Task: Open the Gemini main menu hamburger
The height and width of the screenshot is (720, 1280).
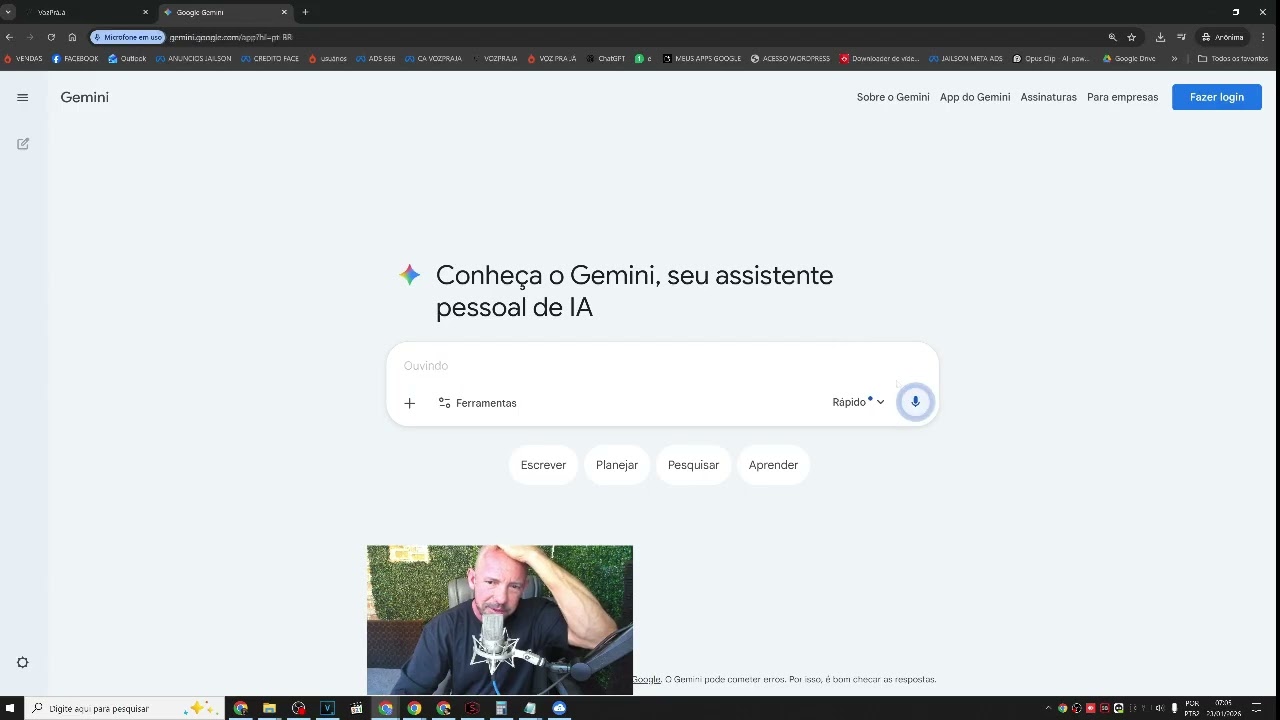Action: [x=22, y=97]
